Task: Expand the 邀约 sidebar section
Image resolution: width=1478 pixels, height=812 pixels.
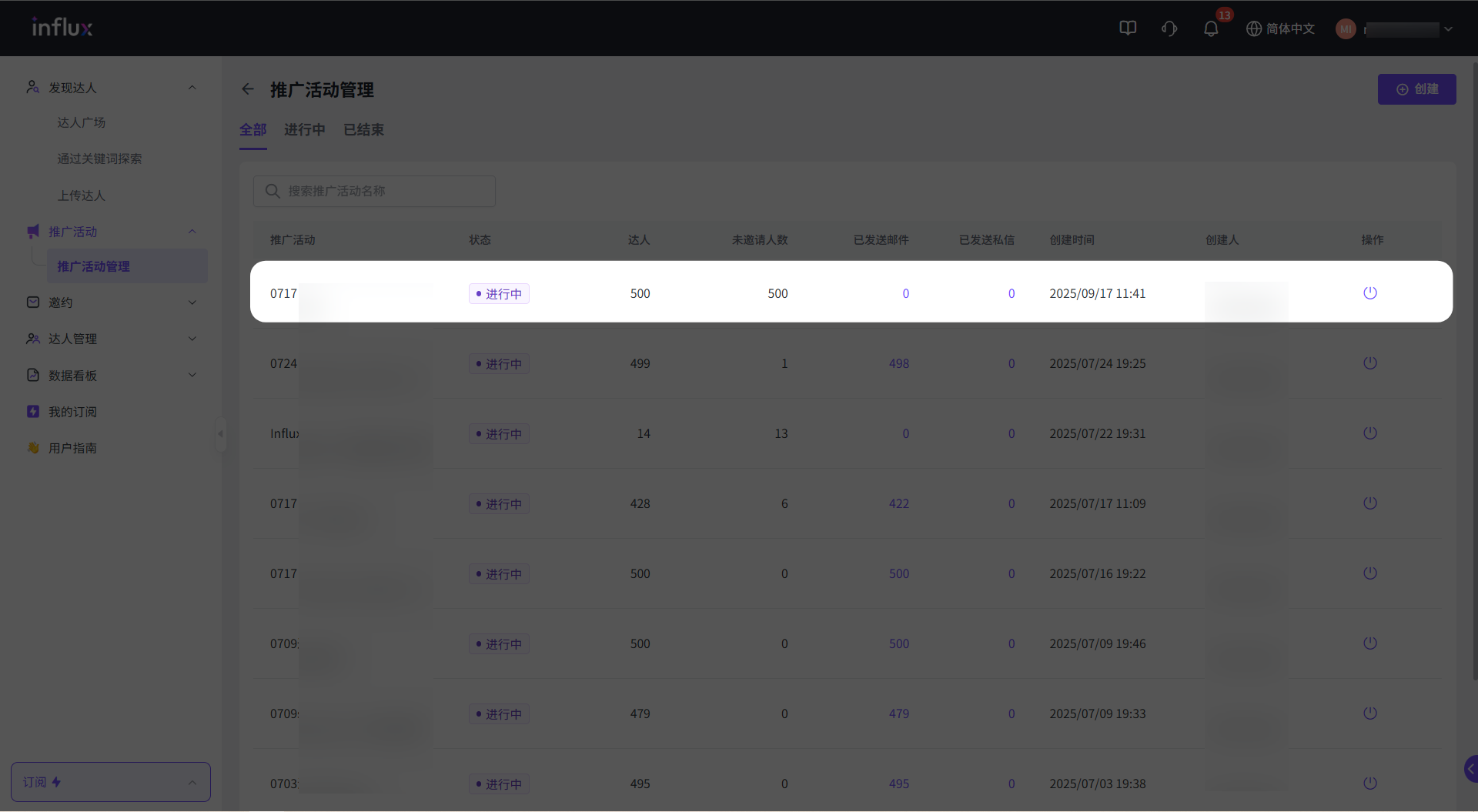Action: 112,302
